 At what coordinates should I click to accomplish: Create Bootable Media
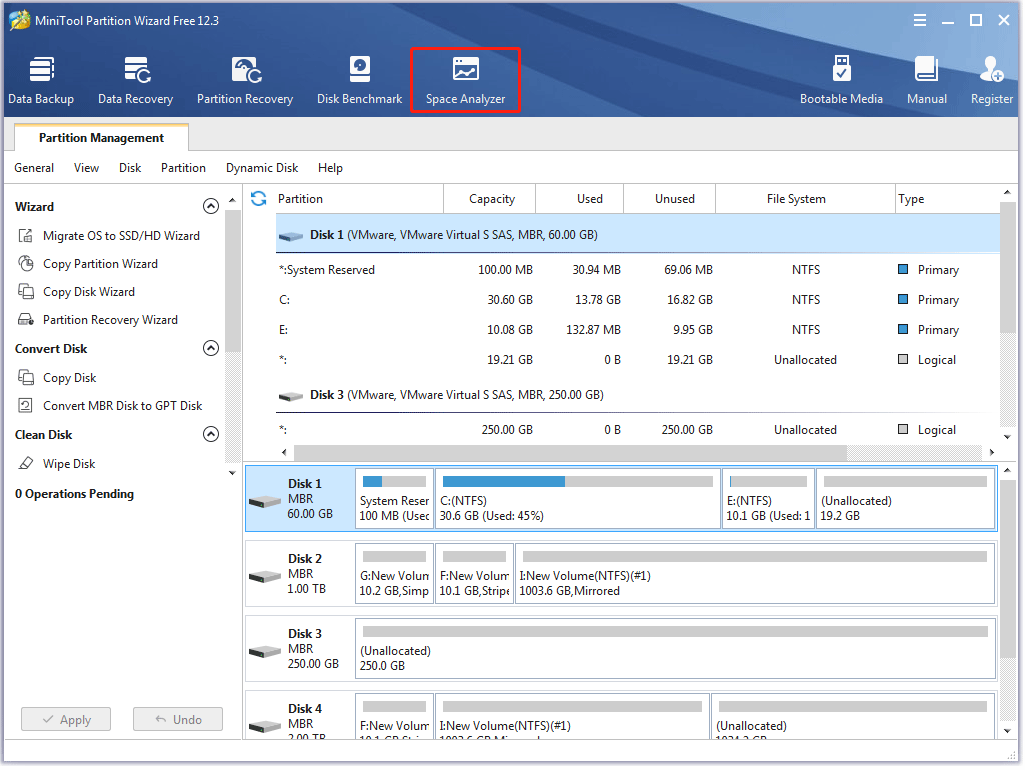pyautogui.click(x=841, y=80)
